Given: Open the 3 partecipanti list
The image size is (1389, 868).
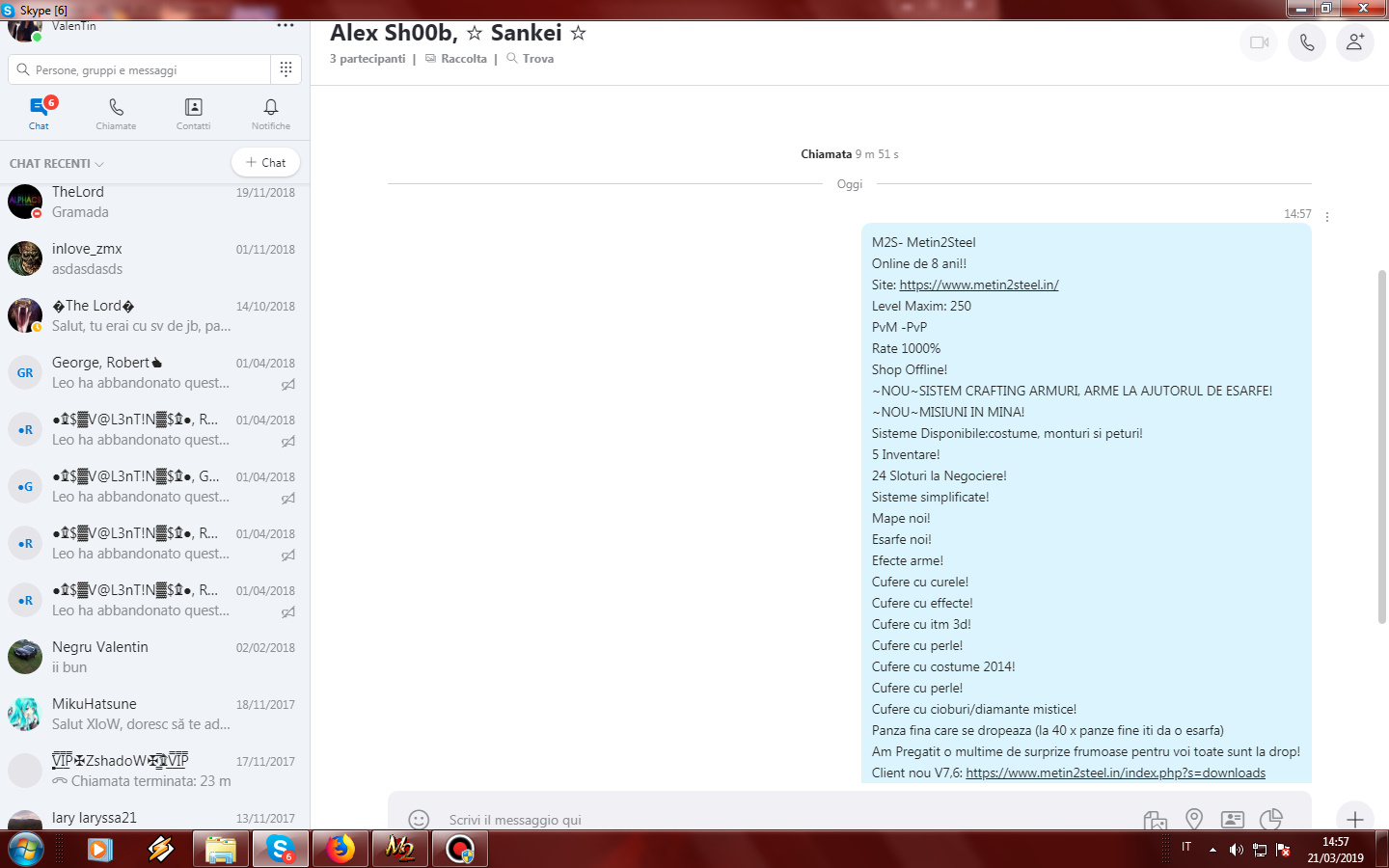Looking at the screenshot, I should coord(368,59).
